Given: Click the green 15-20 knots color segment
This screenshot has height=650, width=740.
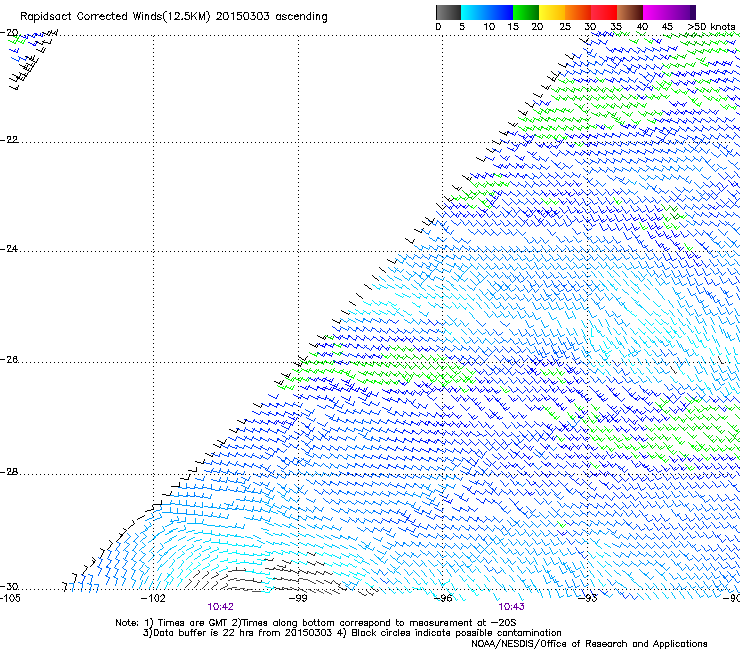Looking at the screenshot, I should 526,12.
